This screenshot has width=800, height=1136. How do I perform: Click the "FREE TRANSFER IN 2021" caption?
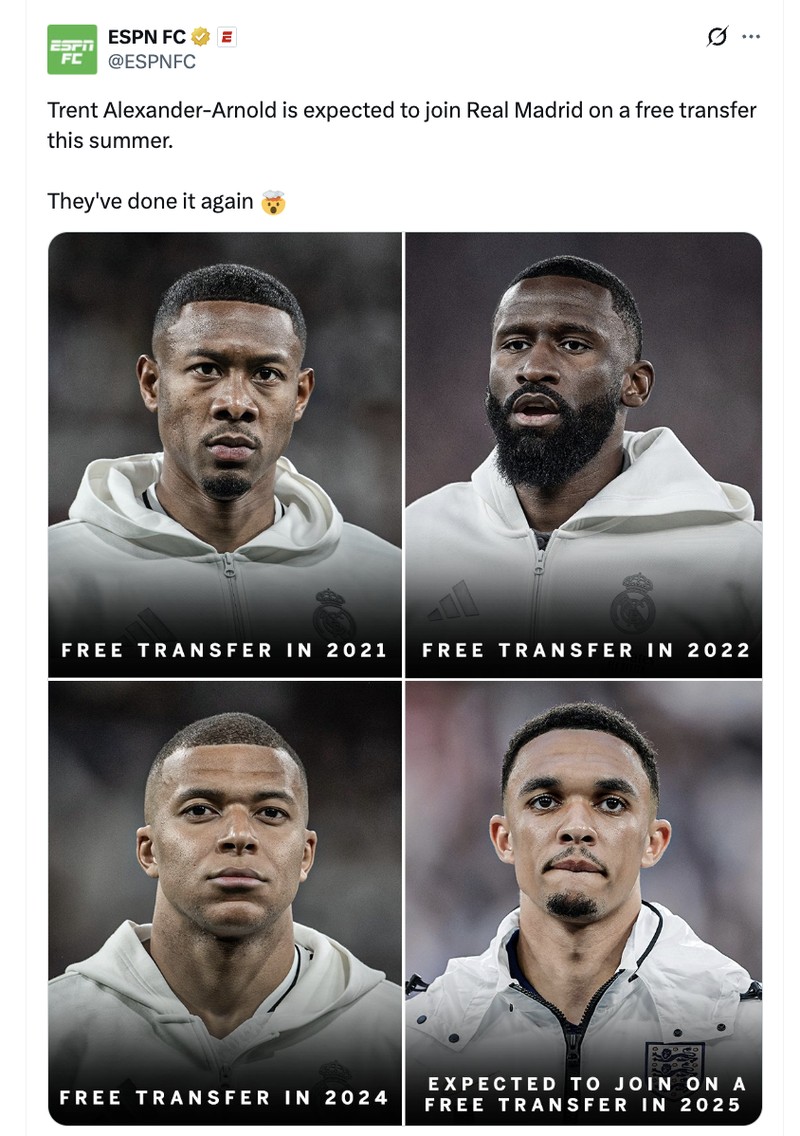click(224, 650)
